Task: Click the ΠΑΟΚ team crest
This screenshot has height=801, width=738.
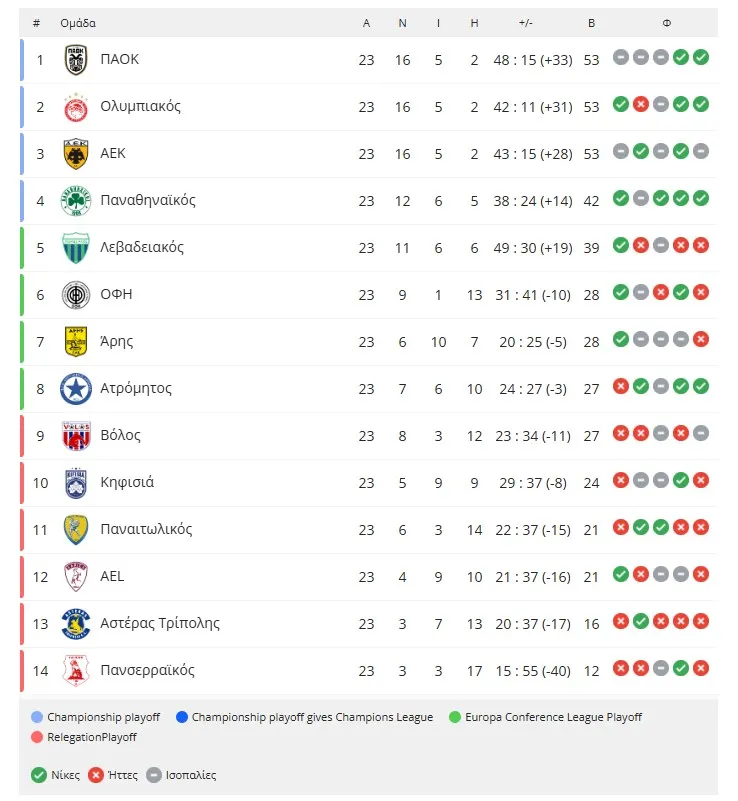Action: click(x=76, y=60)
